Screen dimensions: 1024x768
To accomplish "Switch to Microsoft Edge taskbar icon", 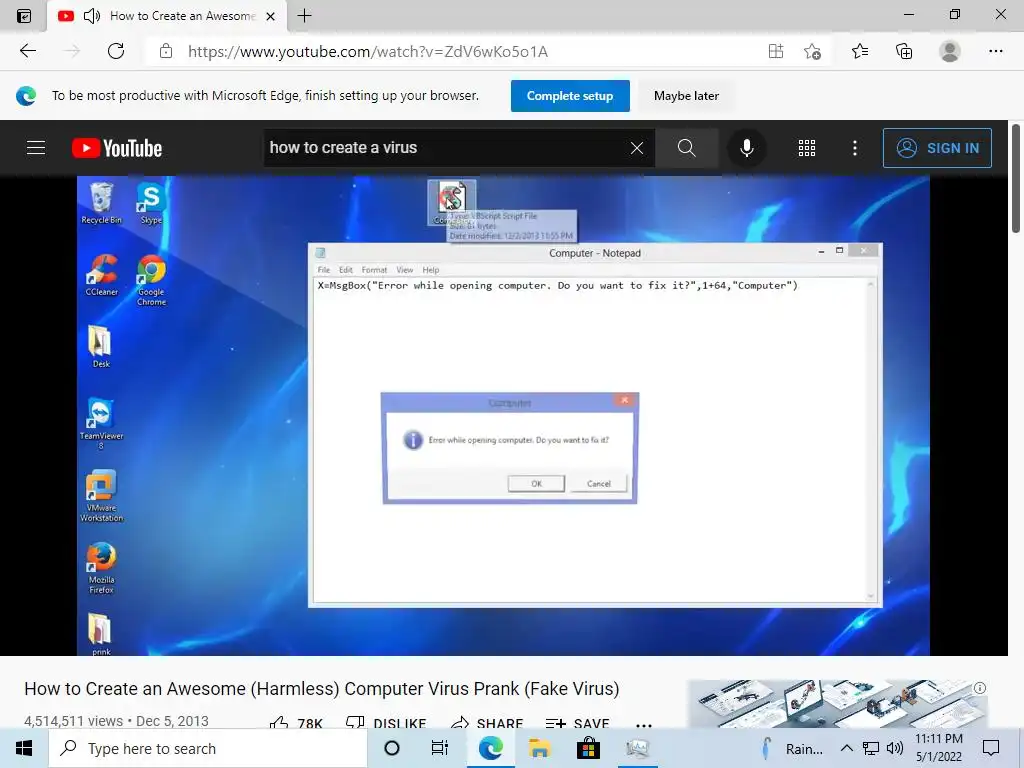I will tap(490, 748).
